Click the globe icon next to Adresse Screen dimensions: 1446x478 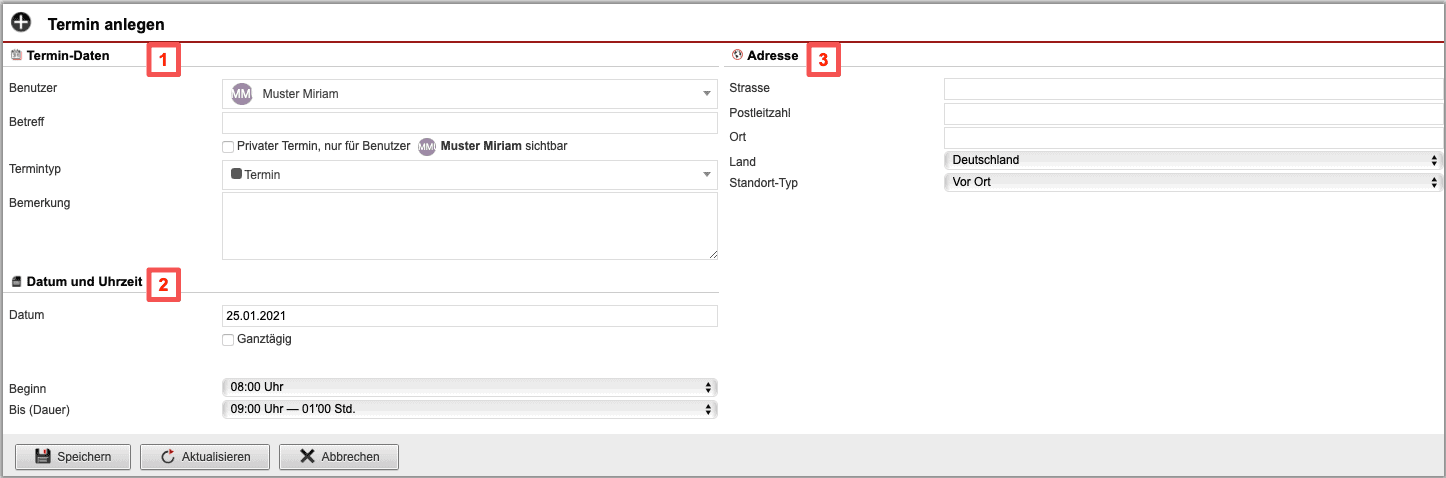pos(737,56)
